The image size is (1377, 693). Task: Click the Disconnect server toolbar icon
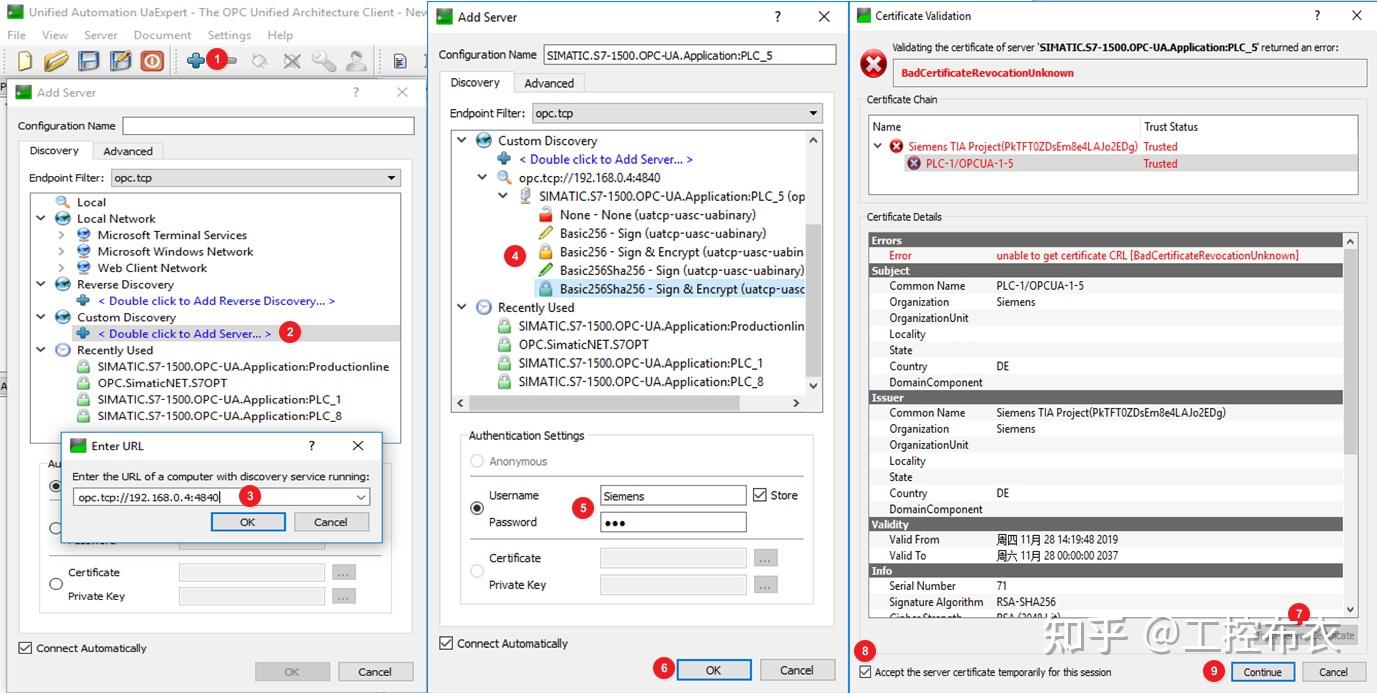click(x=291, y=61)
